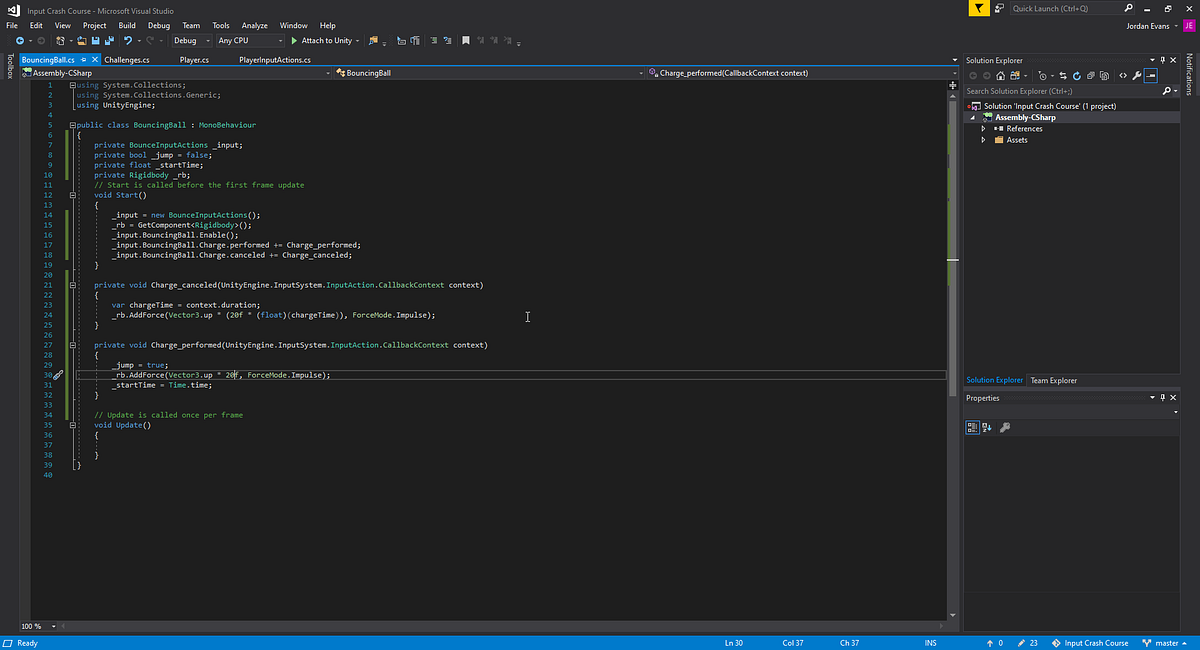The width and height of the screenshot is (1200, 650).
Task: Click the Redo toolbar icon
Action: 149,41
